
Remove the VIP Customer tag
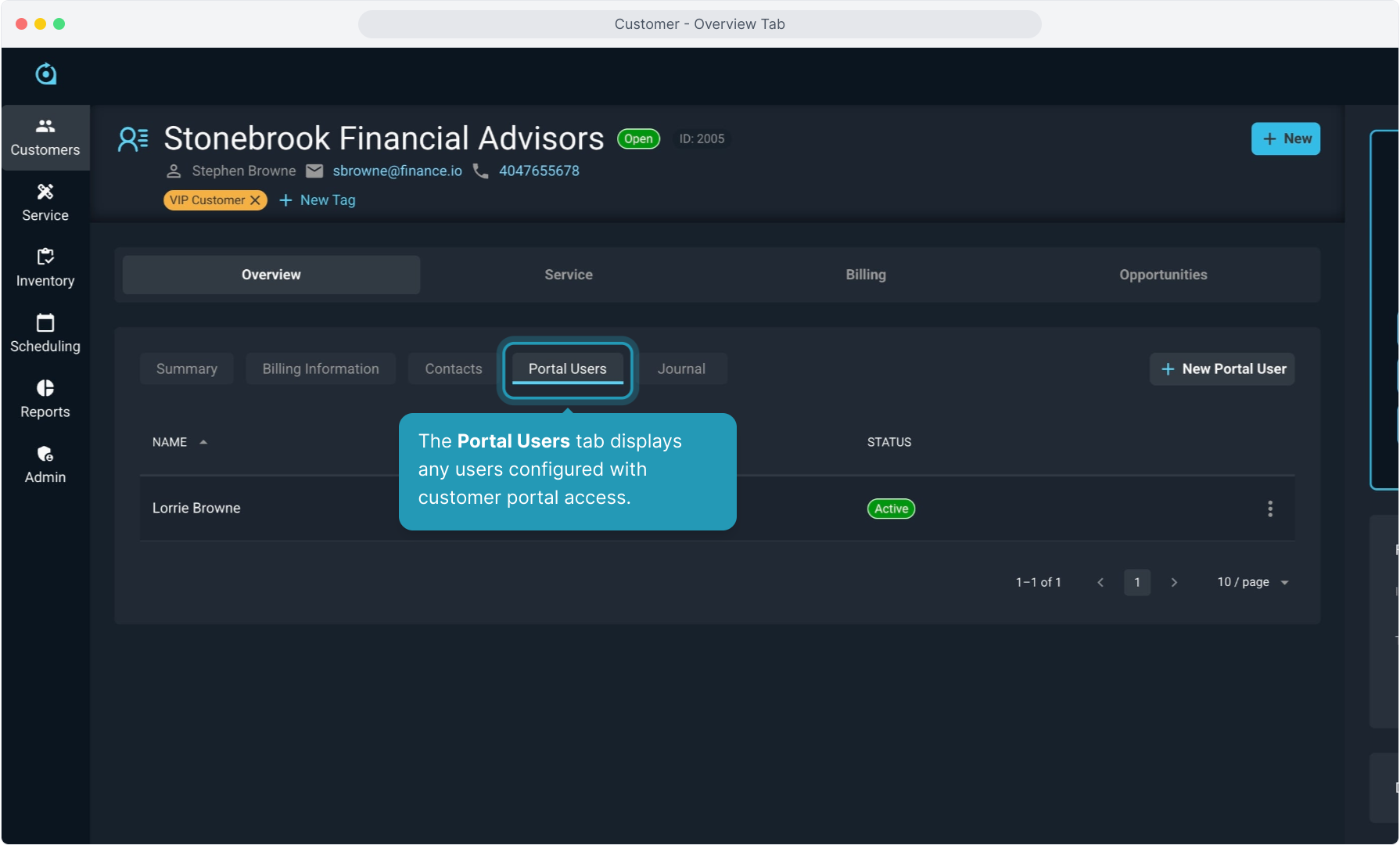(255, 200)
